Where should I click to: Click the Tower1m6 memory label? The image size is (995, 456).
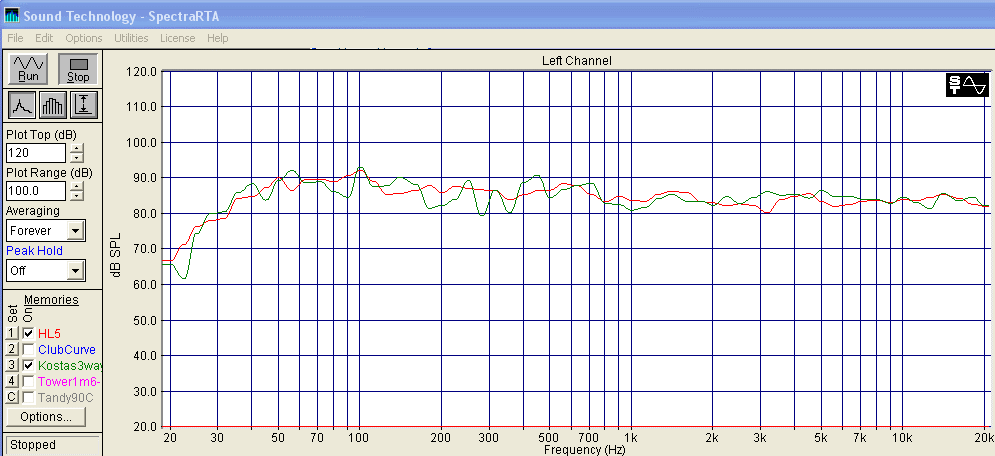pyautogui.click(x=70, y=382)
